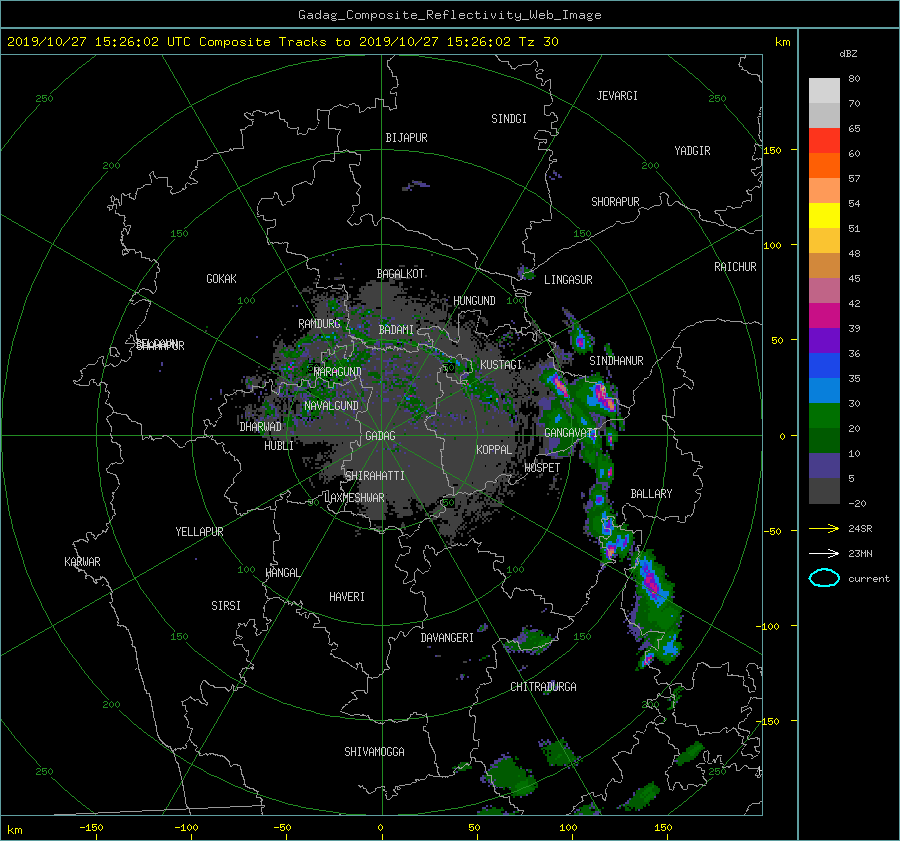The width and height of the screenshot is (900, 841).
Task: Select the RAICHUR label
Action: click(735, 267)
